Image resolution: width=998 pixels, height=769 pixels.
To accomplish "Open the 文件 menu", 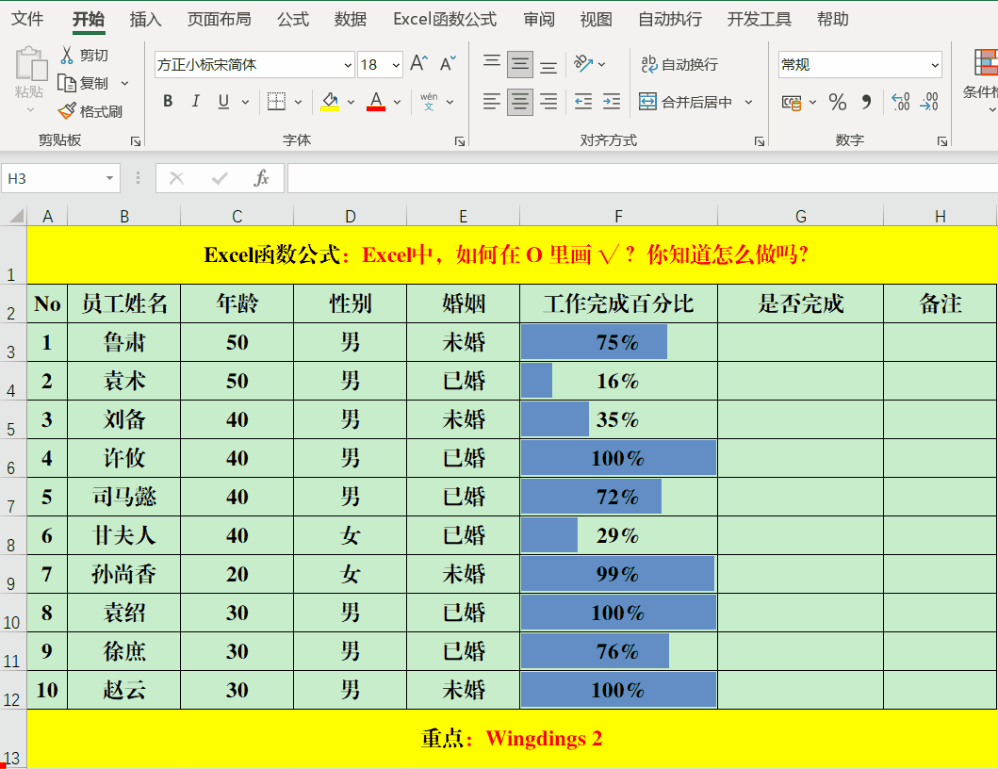I will pyautogui.click(x=27, y=19).
